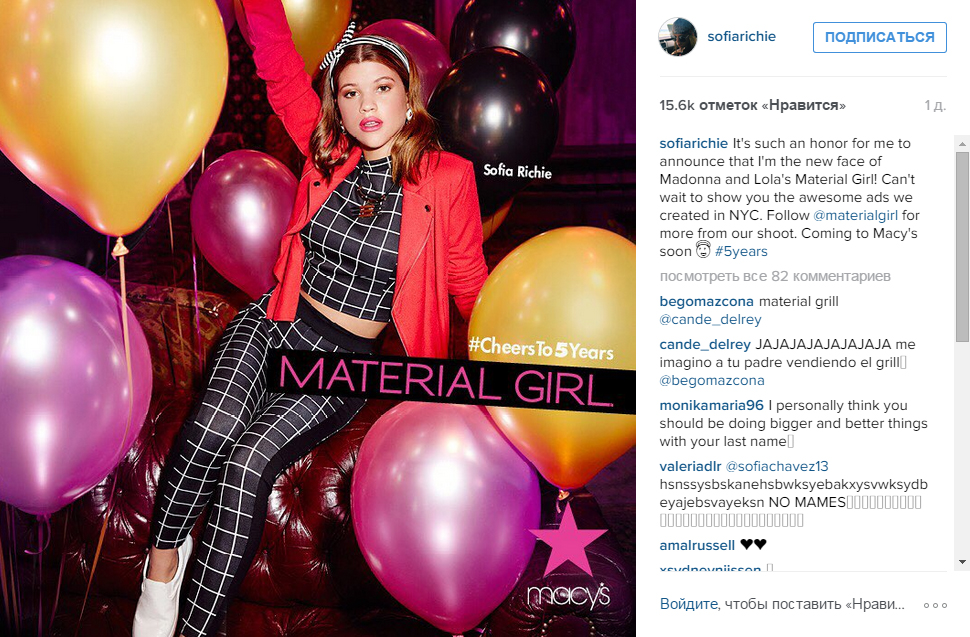This screenshot has height=637, width=970.
Task: Open the sofiarichie username in the header
Action: [x=741, y=36]
